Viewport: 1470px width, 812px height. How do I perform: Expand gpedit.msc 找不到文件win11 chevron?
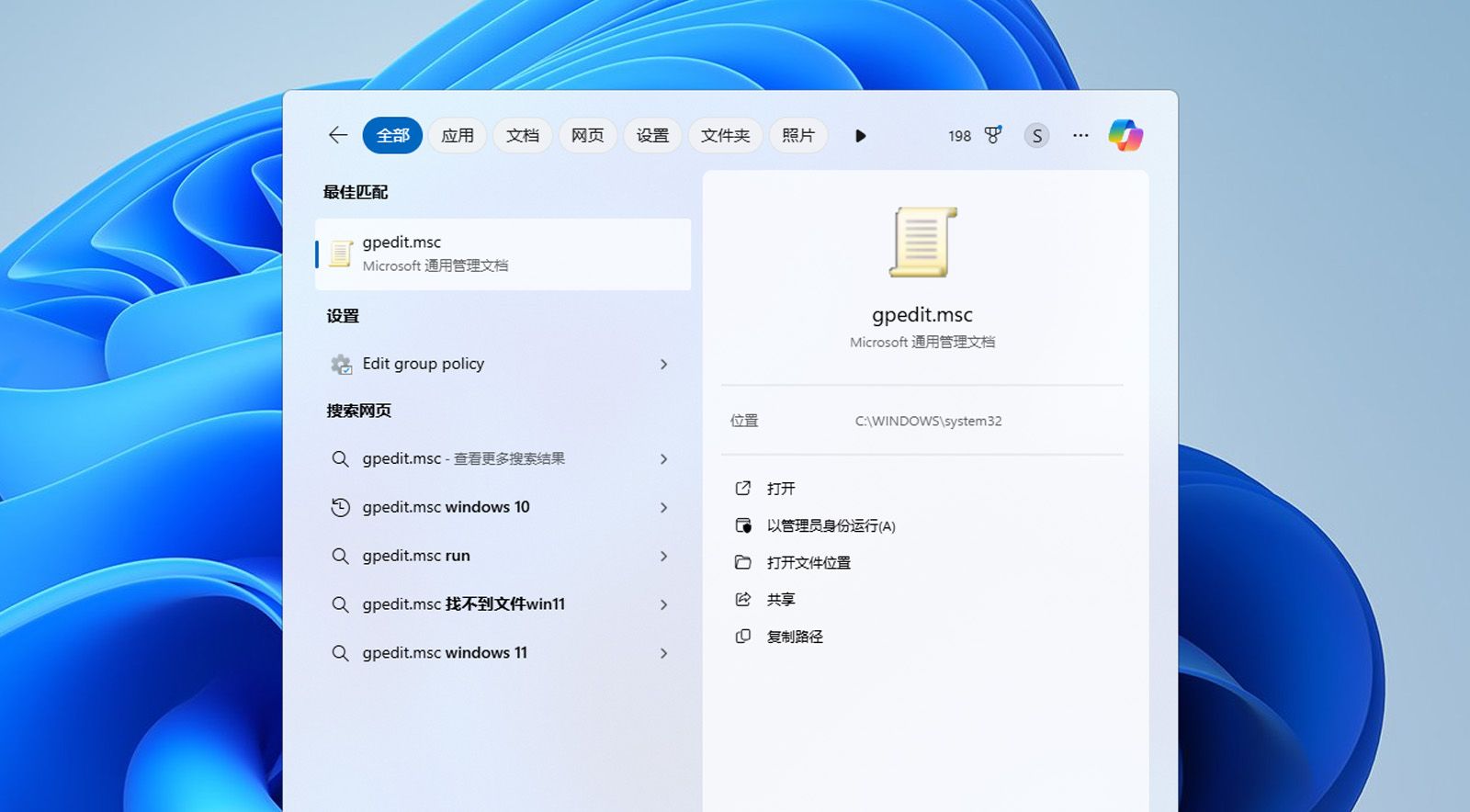(663, 604)
